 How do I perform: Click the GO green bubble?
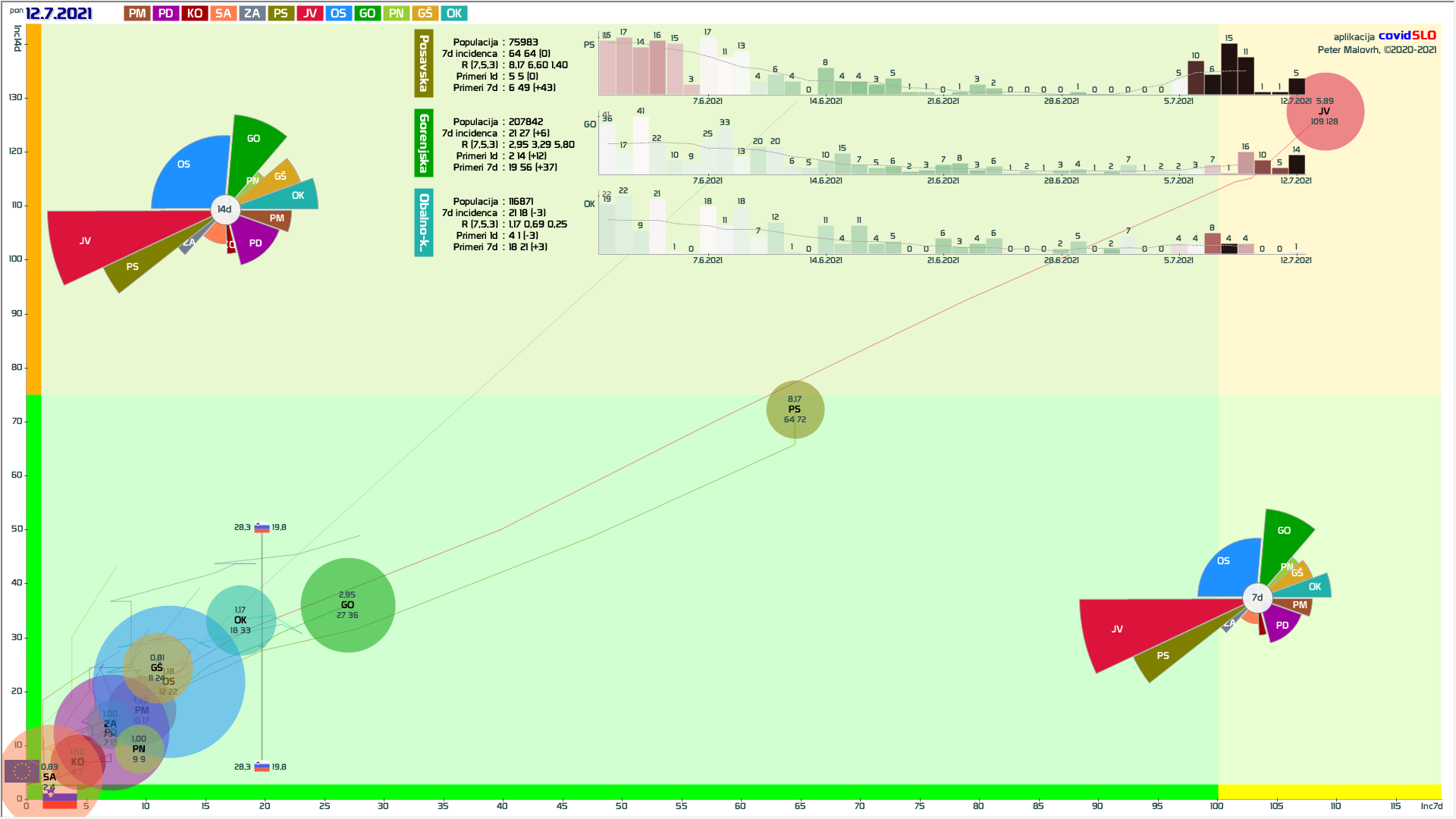[x=347, y=605]
